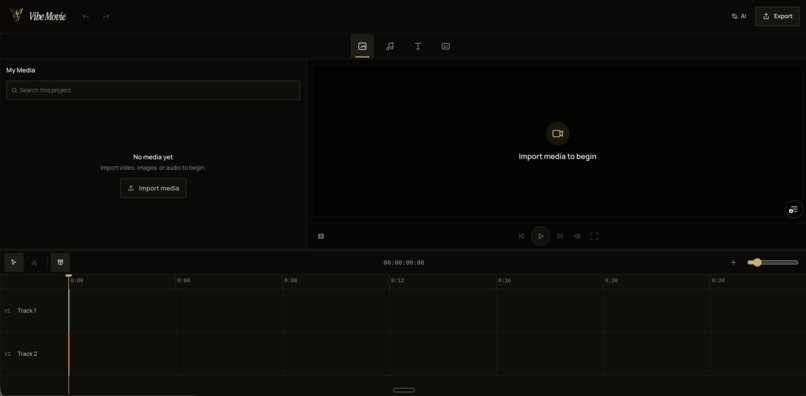The image size is (806, 396).
Task: Click the 0:20 ruler mark
Action: coord(611,281)
